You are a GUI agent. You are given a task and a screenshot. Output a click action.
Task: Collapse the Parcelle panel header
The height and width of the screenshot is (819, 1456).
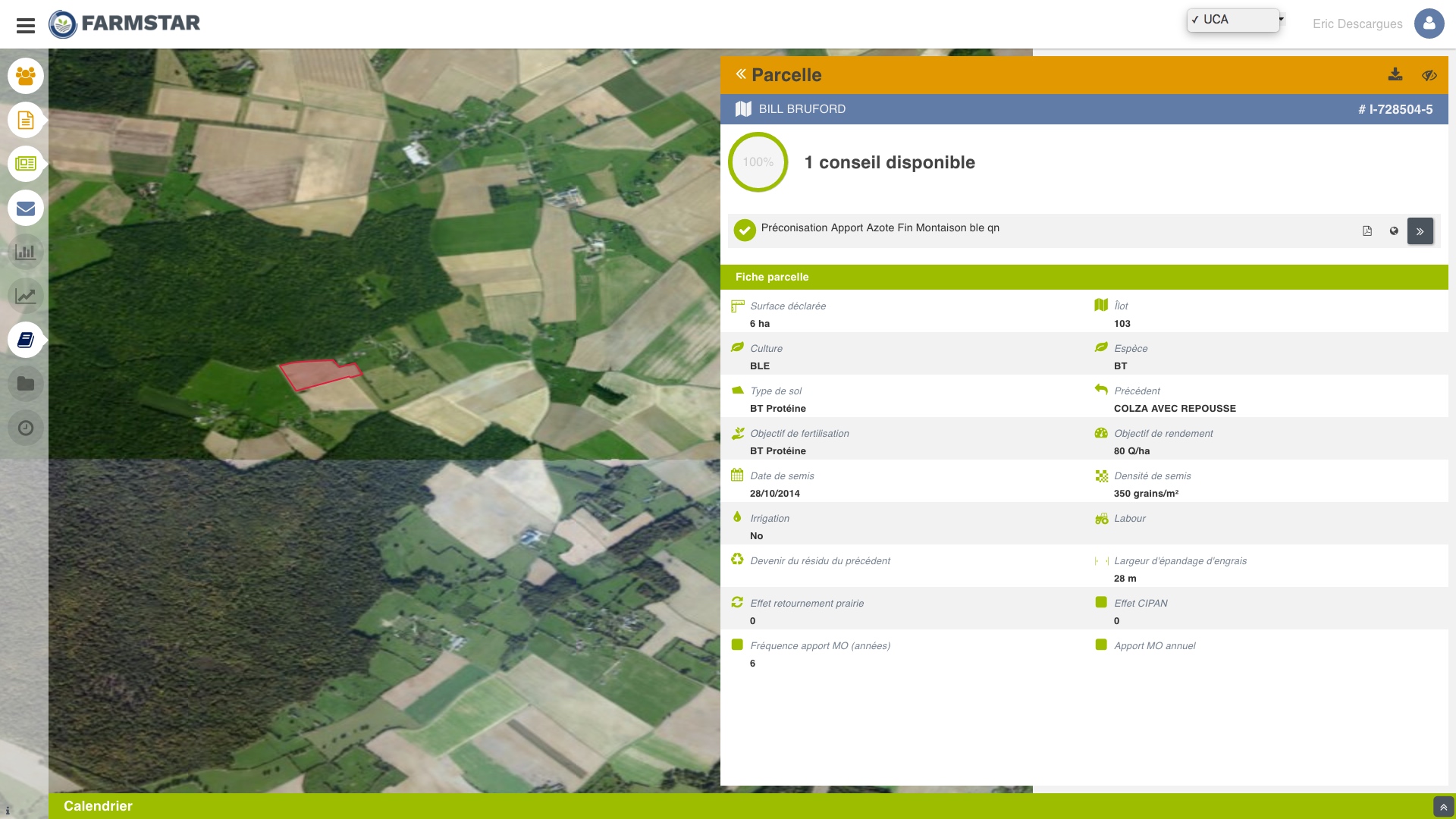pos(741,74)
